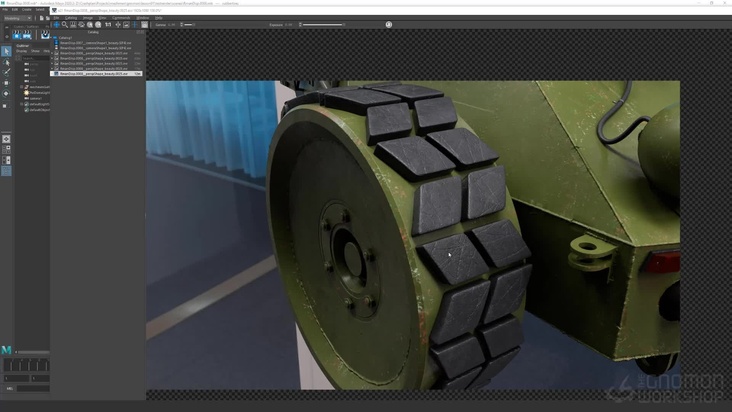This screenshot has width=732, height=412.
Task: Click the blue vertical wipe line icon
Action: click(135, 25)
